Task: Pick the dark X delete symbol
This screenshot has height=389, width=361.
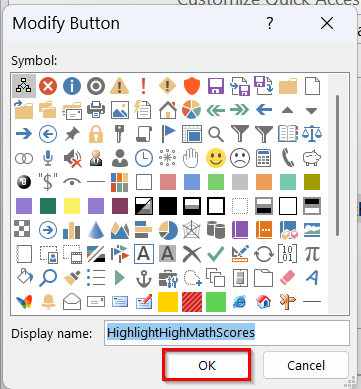Action: [192, 254]
